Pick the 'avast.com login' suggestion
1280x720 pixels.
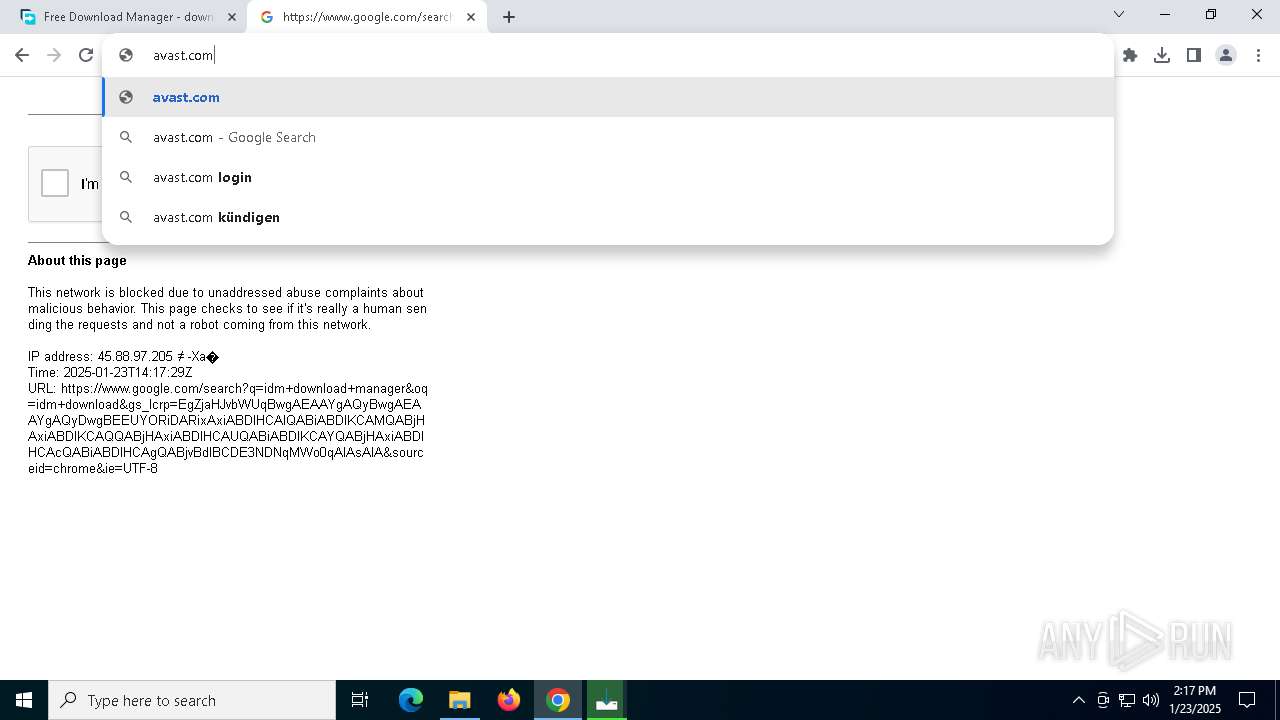click(x=608, y=177)
